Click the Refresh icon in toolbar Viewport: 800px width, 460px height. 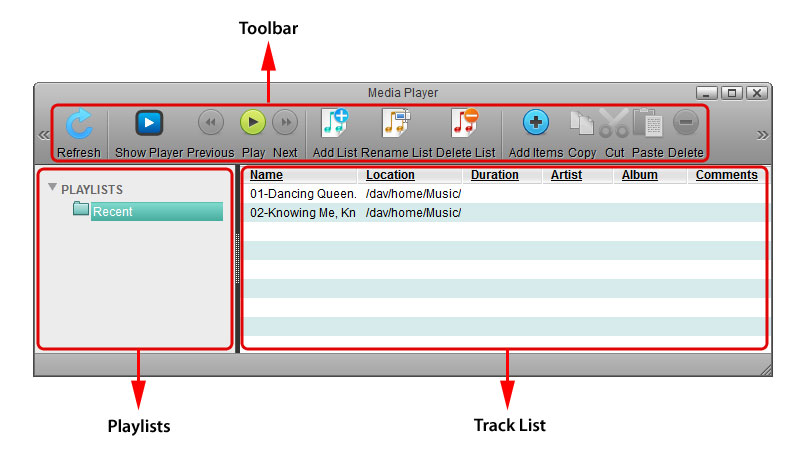coord(79,124)
